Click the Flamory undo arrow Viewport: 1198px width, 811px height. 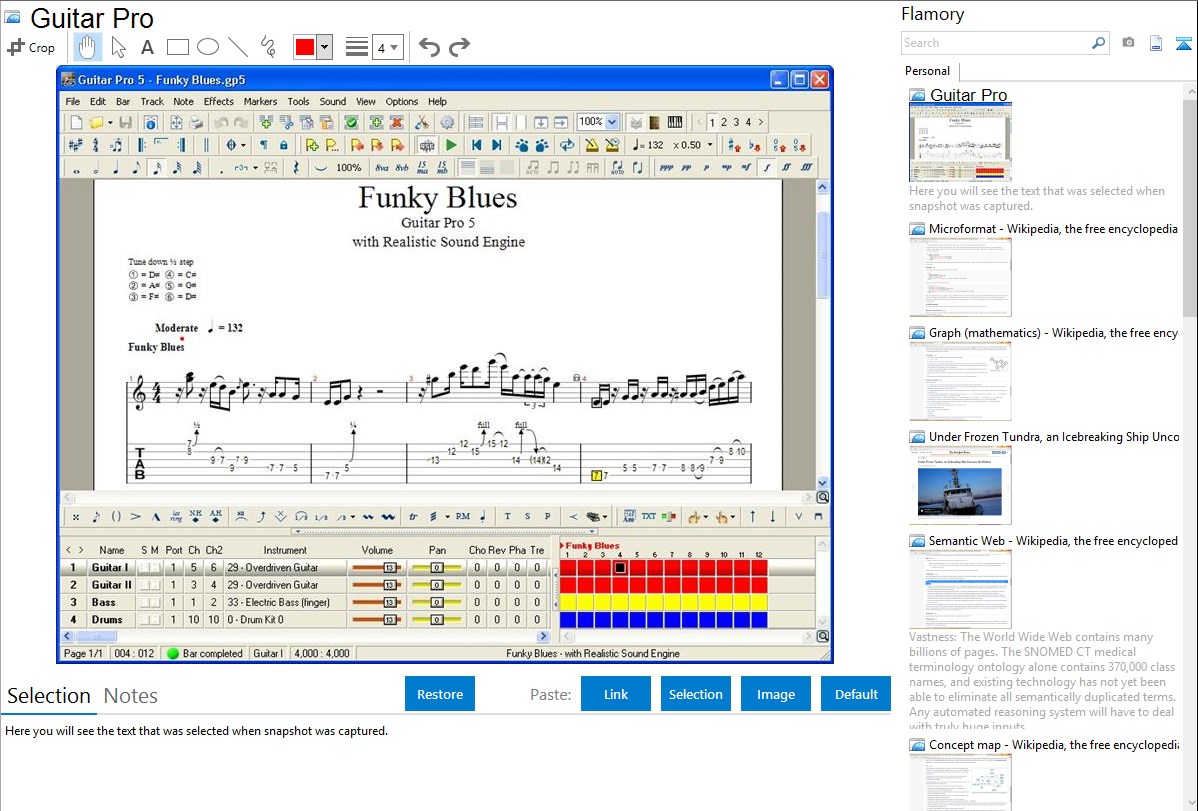(429, 47)
